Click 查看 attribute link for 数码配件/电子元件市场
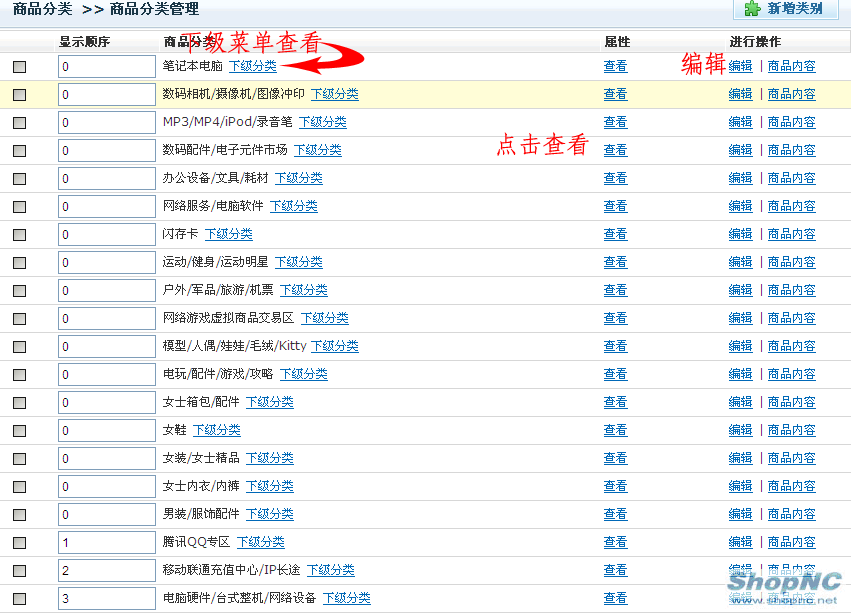The height and width of the screenshot is (615, 851). click(615, 150)
